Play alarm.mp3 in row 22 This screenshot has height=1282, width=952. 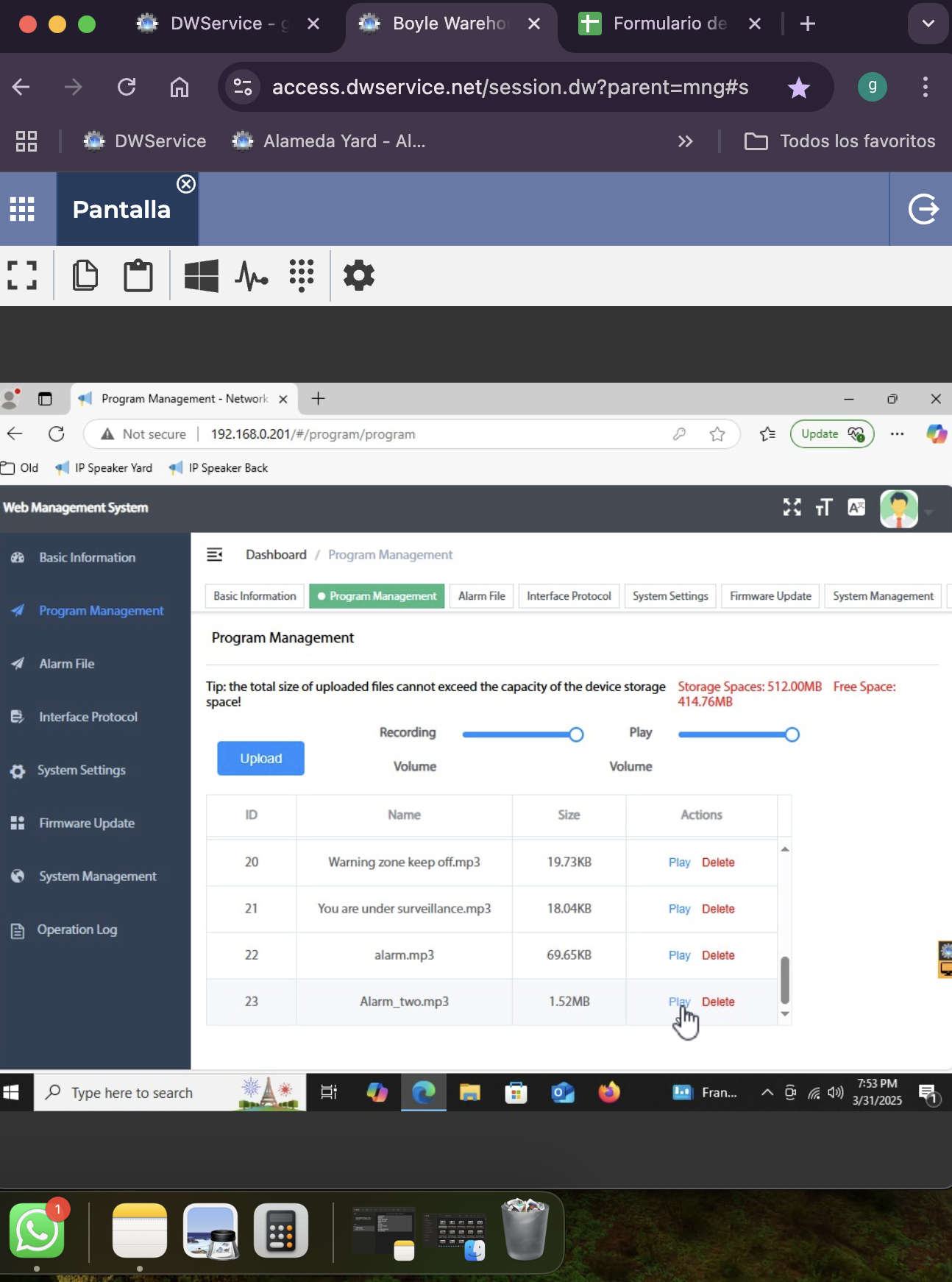tap(679, 955)
